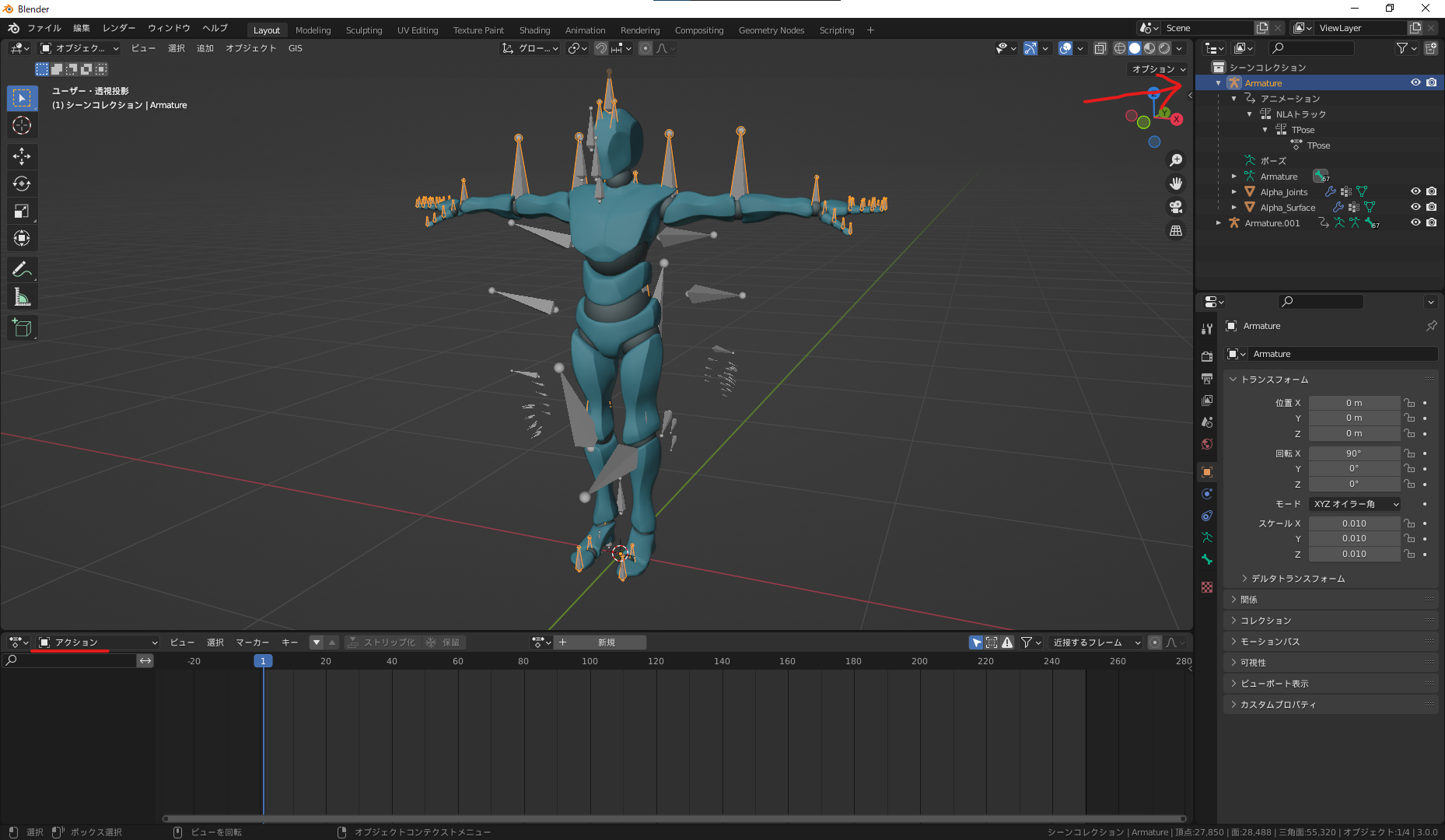Select the Annotate tool
1445x840 pixels.
tap(23, 269)
